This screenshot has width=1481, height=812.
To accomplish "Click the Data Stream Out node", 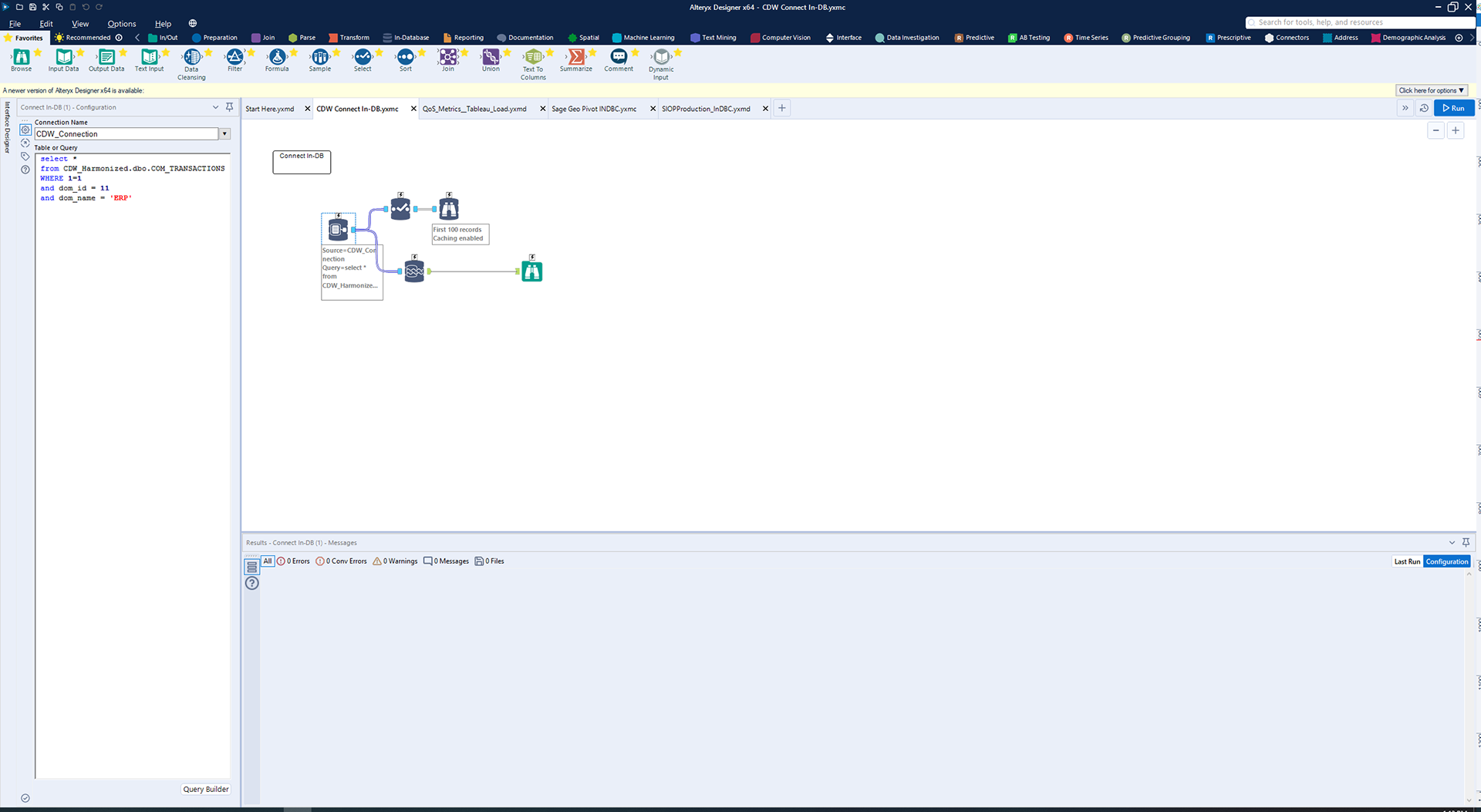I will [414, 271].
